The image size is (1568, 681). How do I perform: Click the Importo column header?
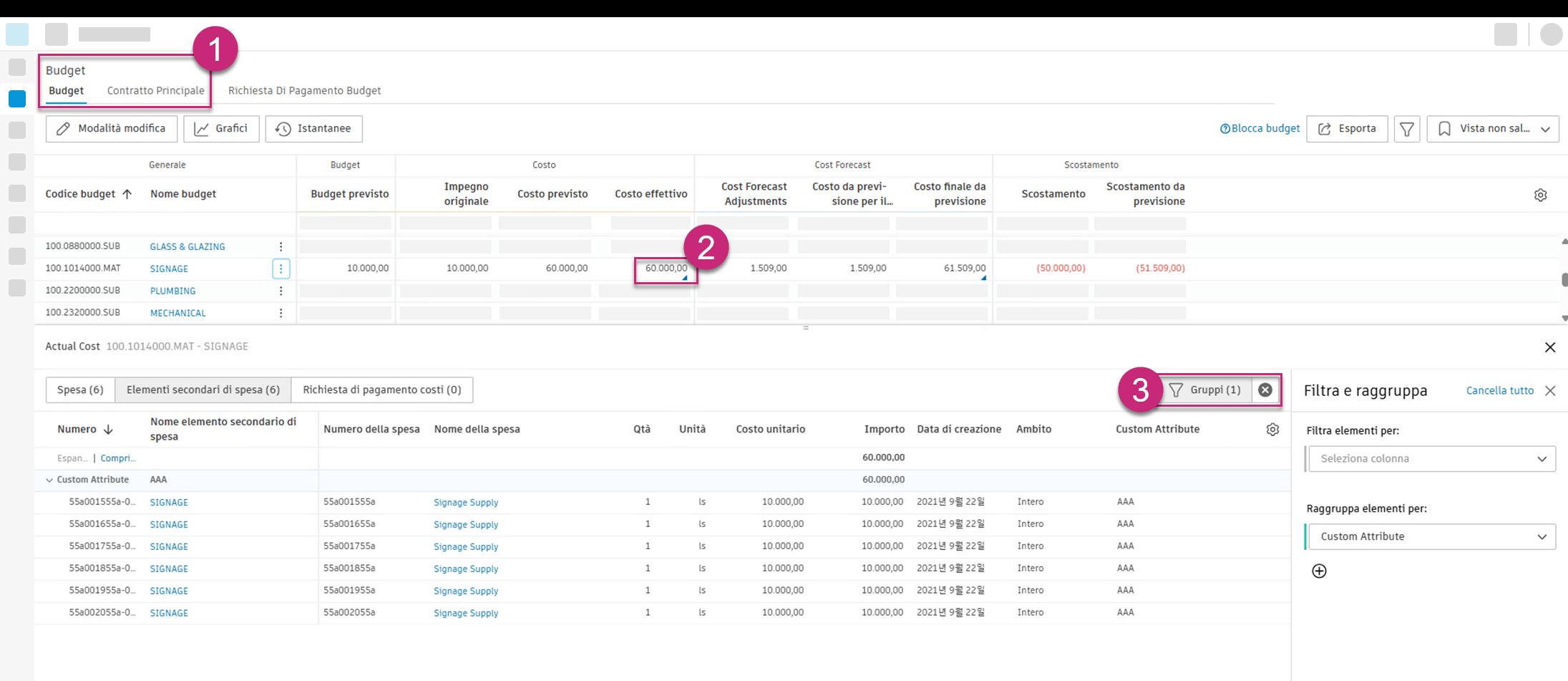point(885,430)
